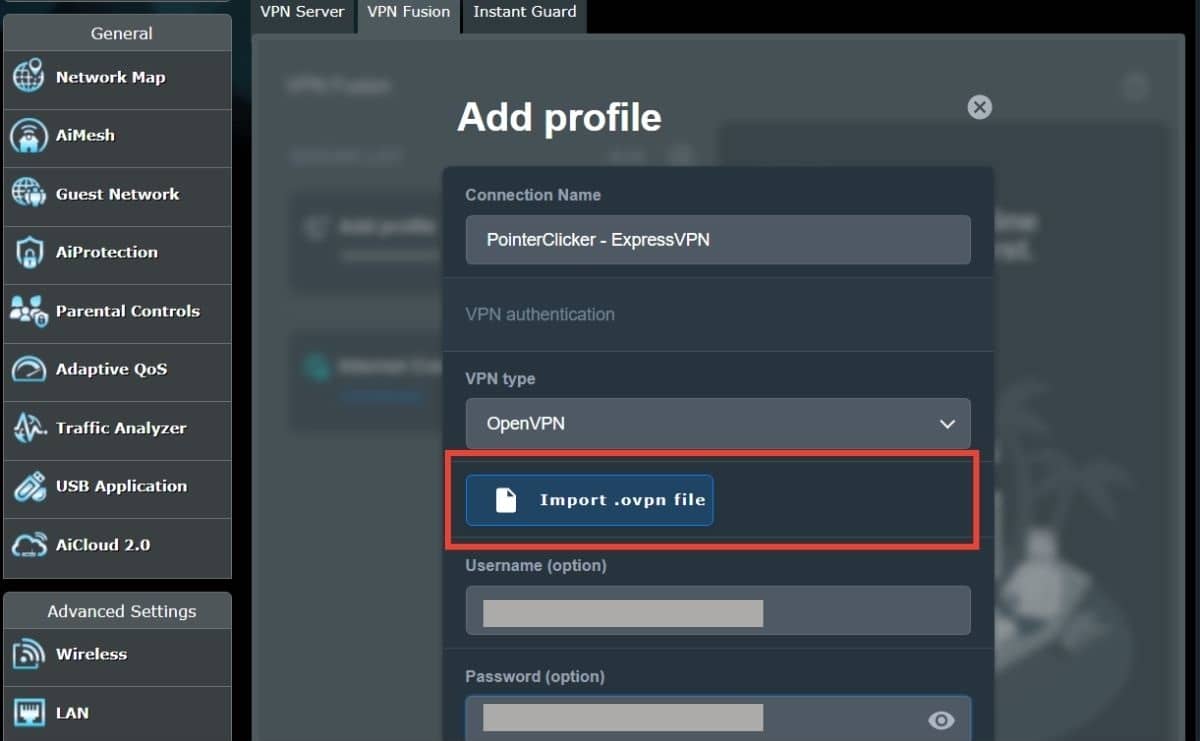The height and width of the screenshot is (741, 1200).
Task: Close the Add profile dialog
Action: pos(980,107)
